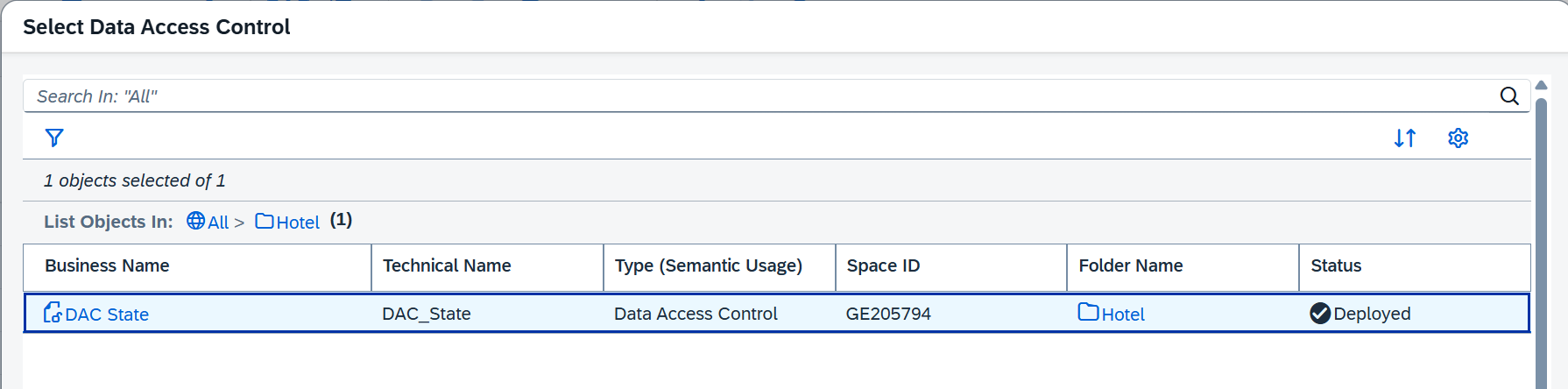This screenshot has height=389, width=1568.
Task: Select the DAC_State row
Action: (777, 313)
